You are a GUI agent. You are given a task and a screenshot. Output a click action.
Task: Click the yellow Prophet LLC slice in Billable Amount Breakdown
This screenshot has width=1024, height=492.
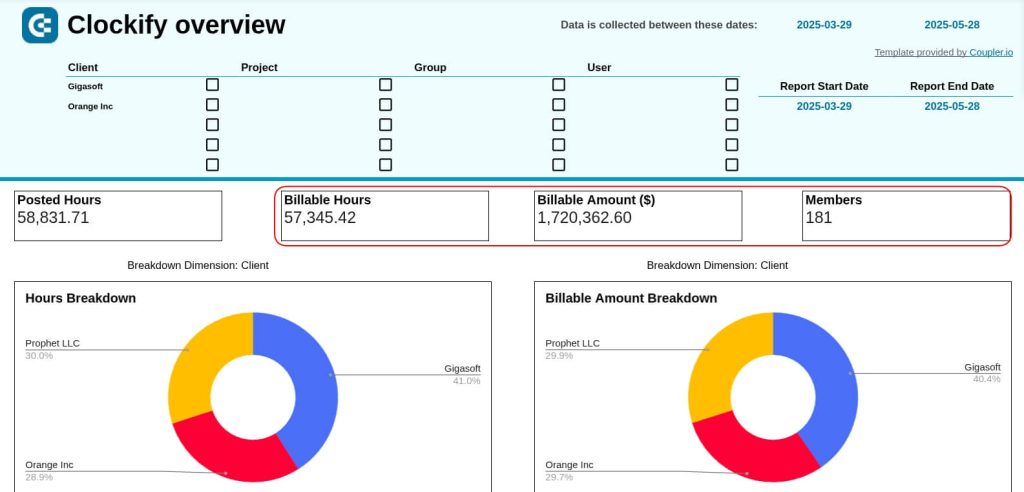(x=720, y=363)
